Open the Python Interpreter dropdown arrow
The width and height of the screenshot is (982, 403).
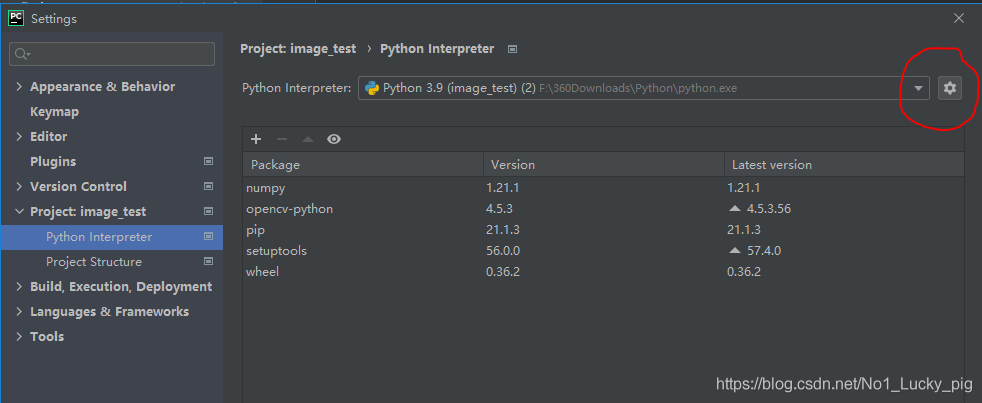[x=918, y=88]
